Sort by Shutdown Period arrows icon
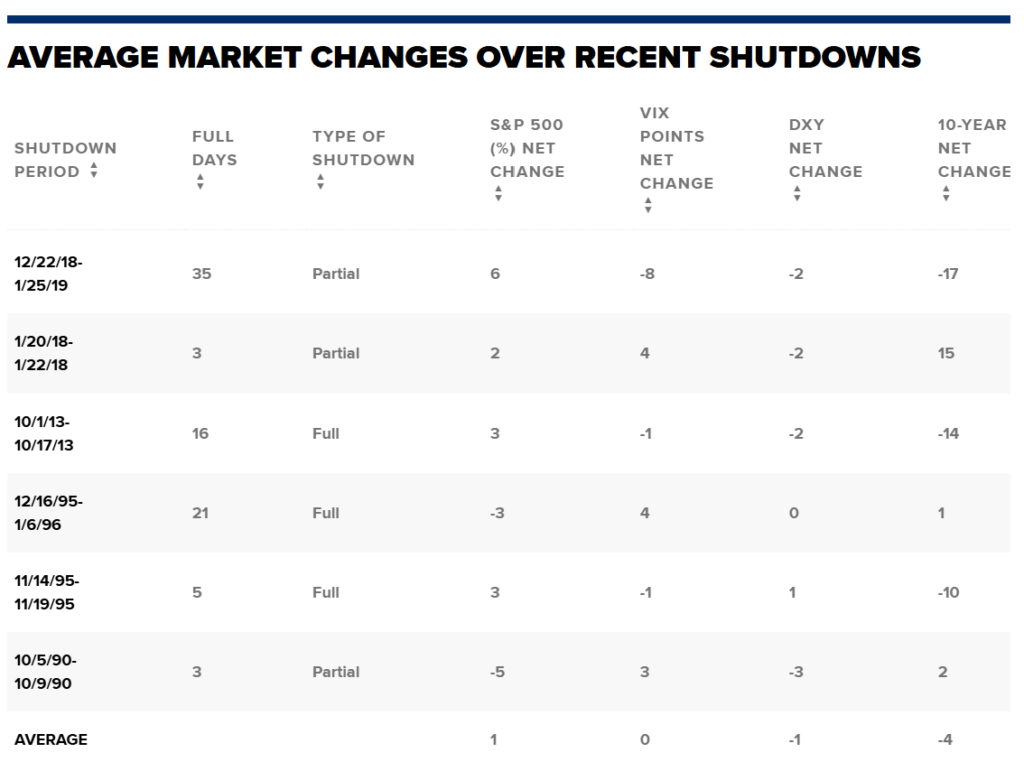This screenshot has width=1024, height=762. click(94, 172)
